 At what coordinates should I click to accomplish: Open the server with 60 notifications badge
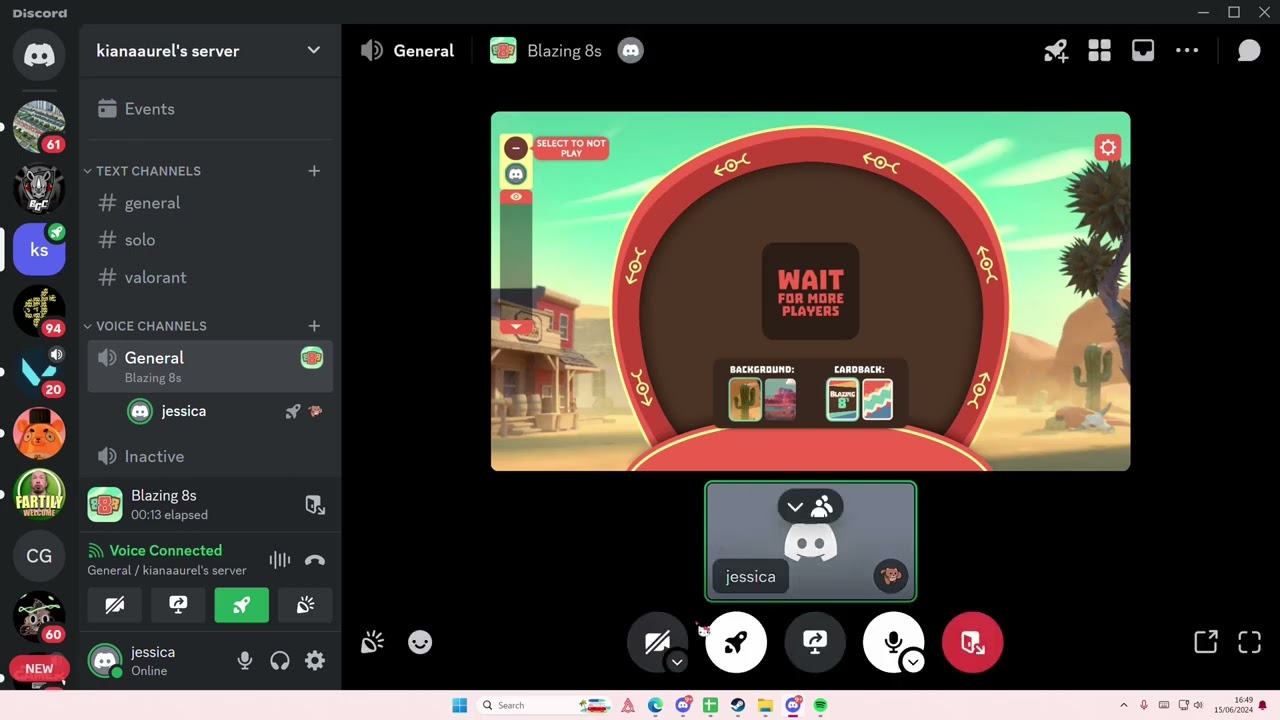click(x=39, y=618)
